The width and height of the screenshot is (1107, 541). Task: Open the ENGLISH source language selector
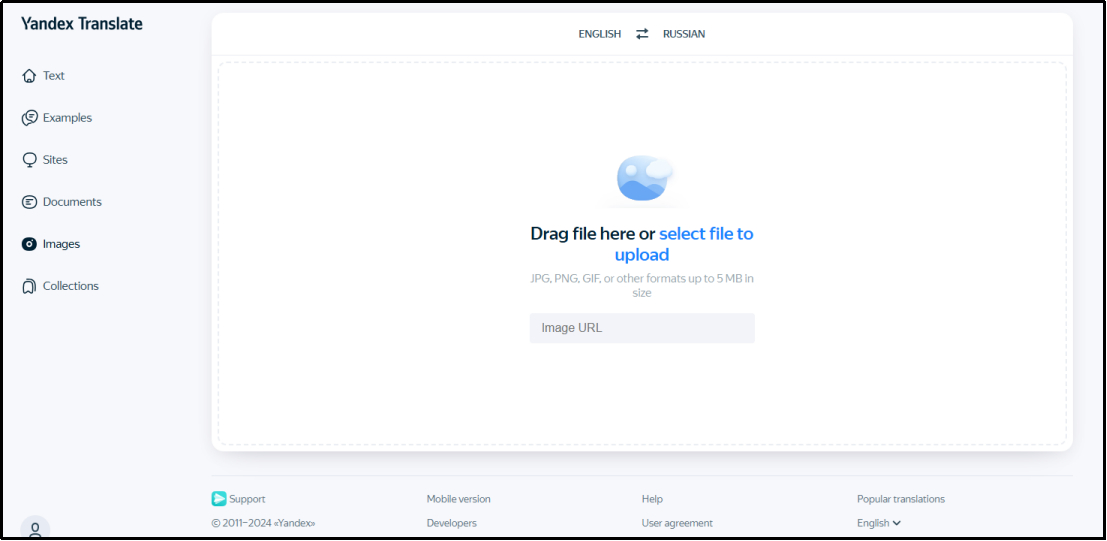click(x=599, y=34)
